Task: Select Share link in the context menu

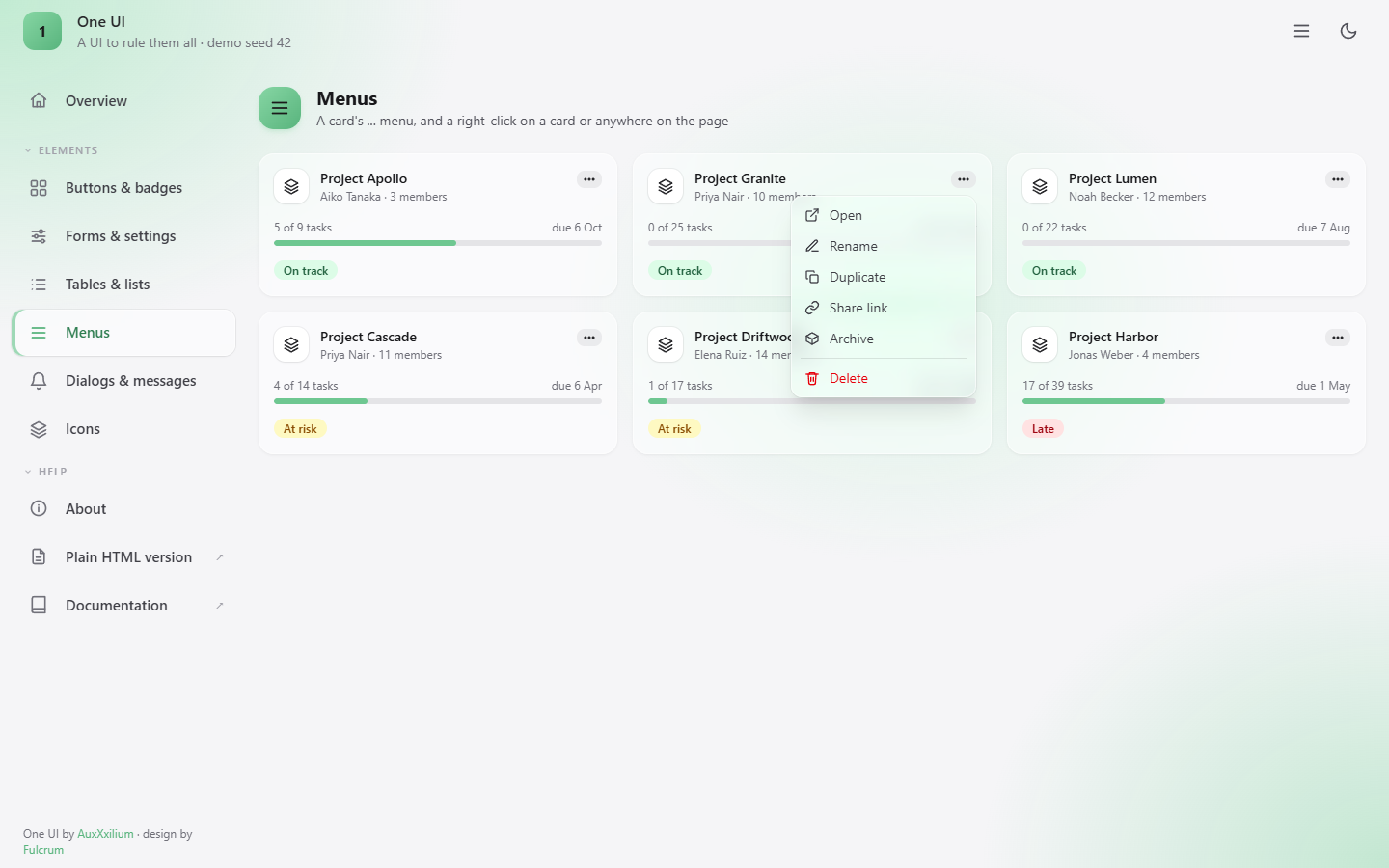Action: 884,308
